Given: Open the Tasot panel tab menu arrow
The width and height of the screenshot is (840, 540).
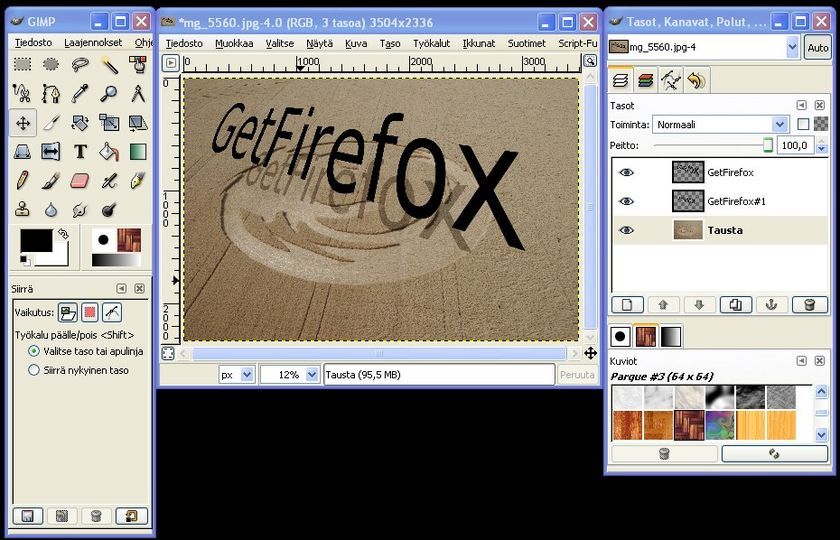Looking at the screenshot, I should (x=801, y=106).
